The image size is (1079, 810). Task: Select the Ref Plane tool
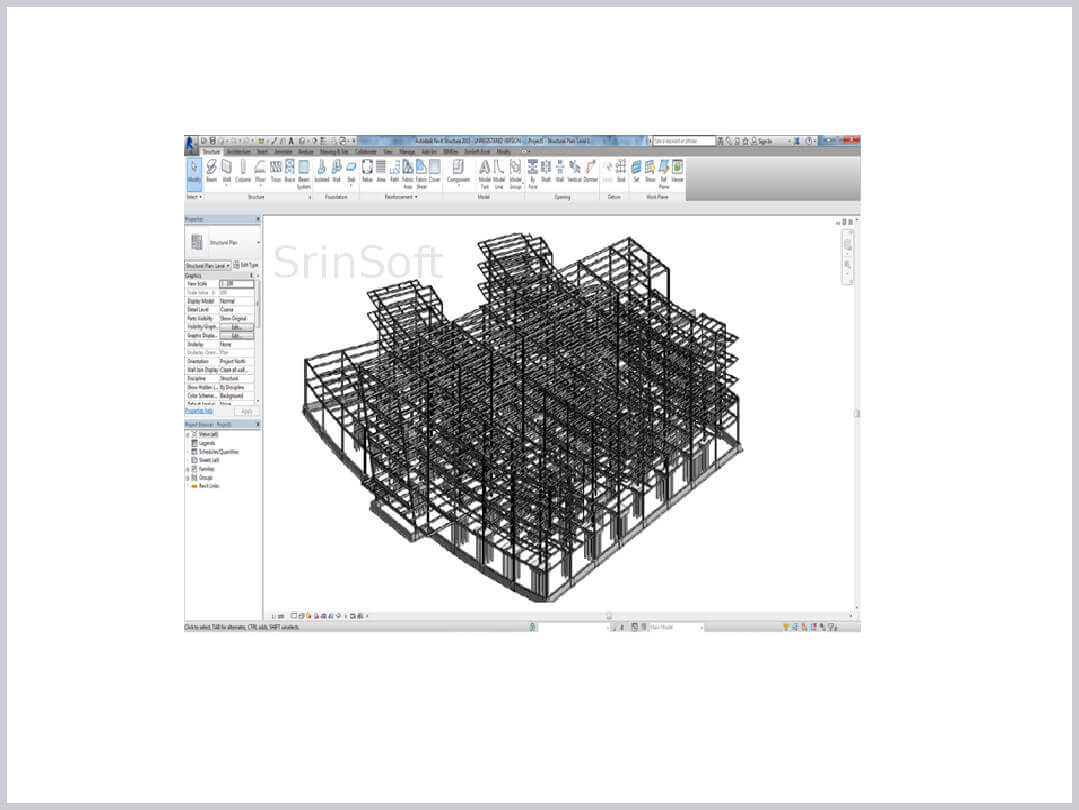664,174
